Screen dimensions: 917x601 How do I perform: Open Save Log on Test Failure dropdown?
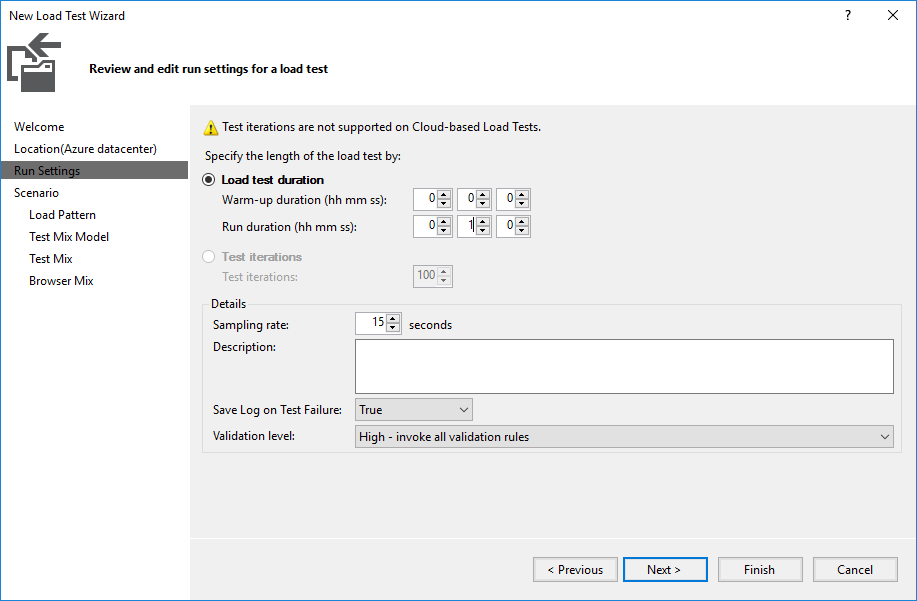pyautogui.click(x=413, y=410)
